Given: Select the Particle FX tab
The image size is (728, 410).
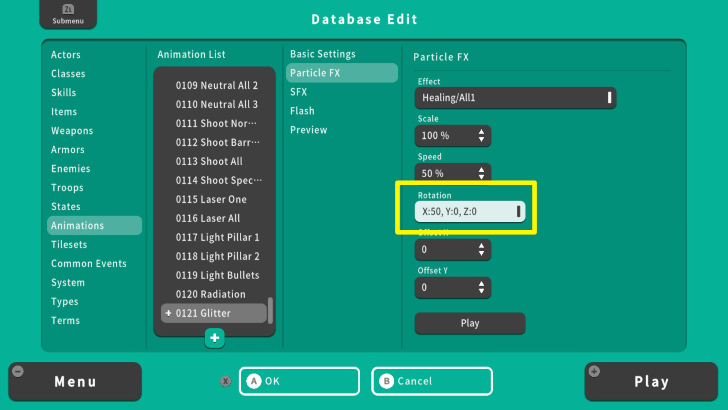Looking at the screenshot, I should pos(342,73).
